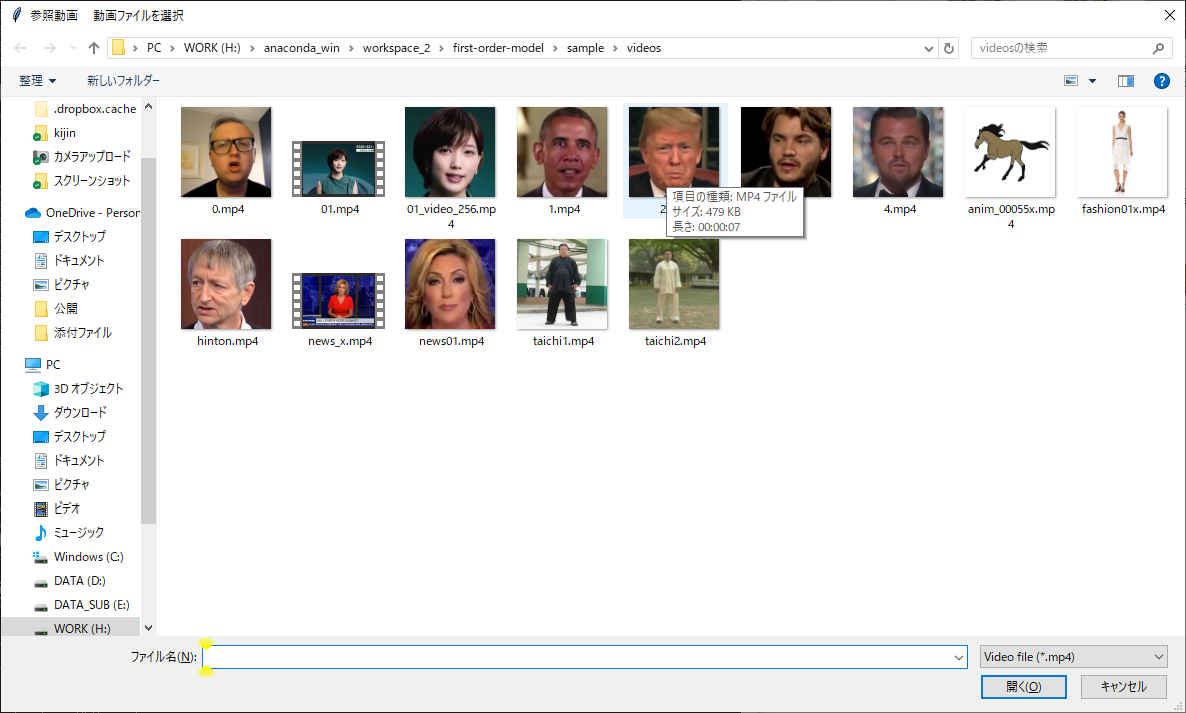Open the help question mark icon
Viewport: 1186px width, 713px height.
[x=1161, y=81]
